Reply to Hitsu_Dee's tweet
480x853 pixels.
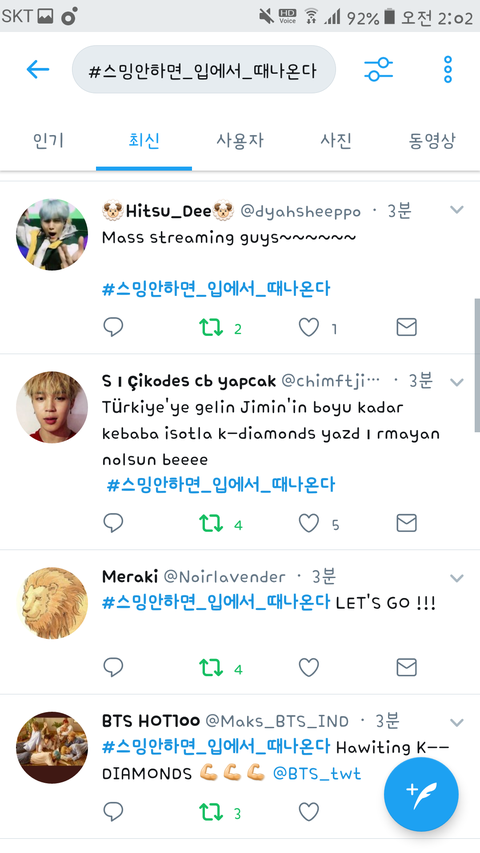[113, 327]
